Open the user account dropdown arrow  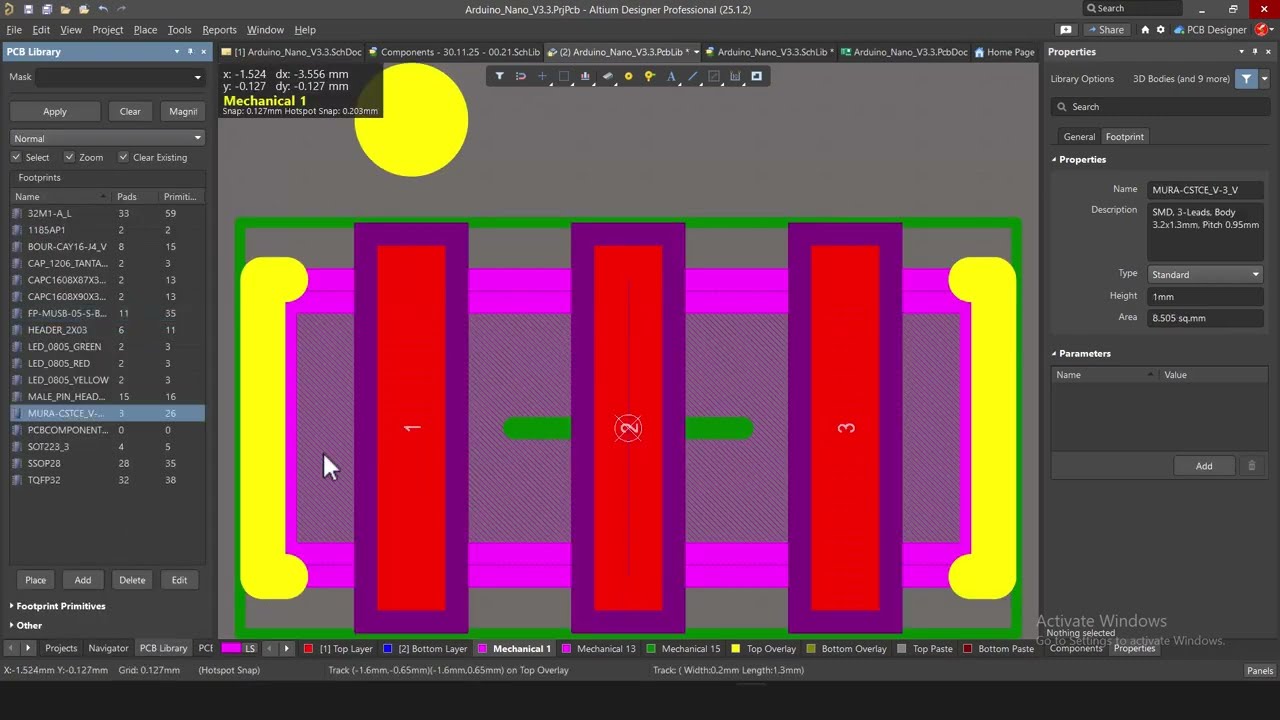1272,30
